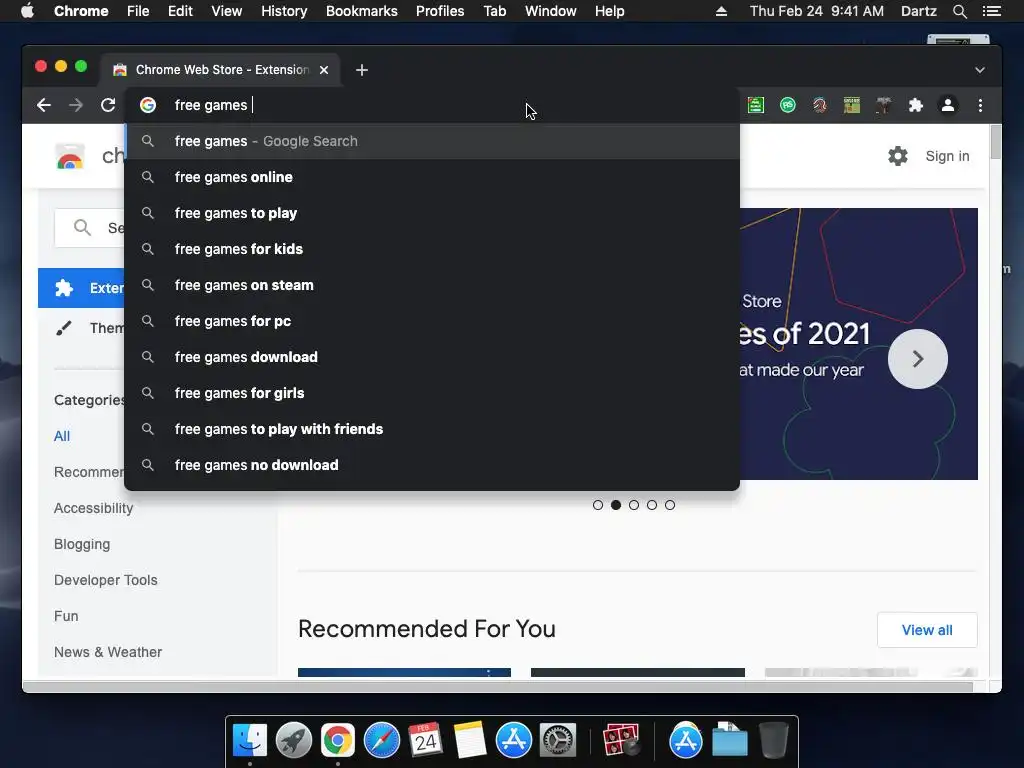
Task: Select the first carousel dot
Action: click(x=598, y=505)
